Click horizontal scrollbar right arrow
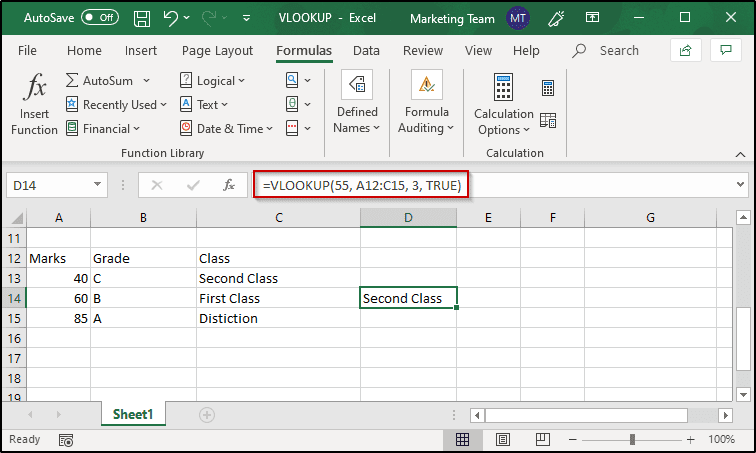756x453 pixels. (x=725, y=415)
